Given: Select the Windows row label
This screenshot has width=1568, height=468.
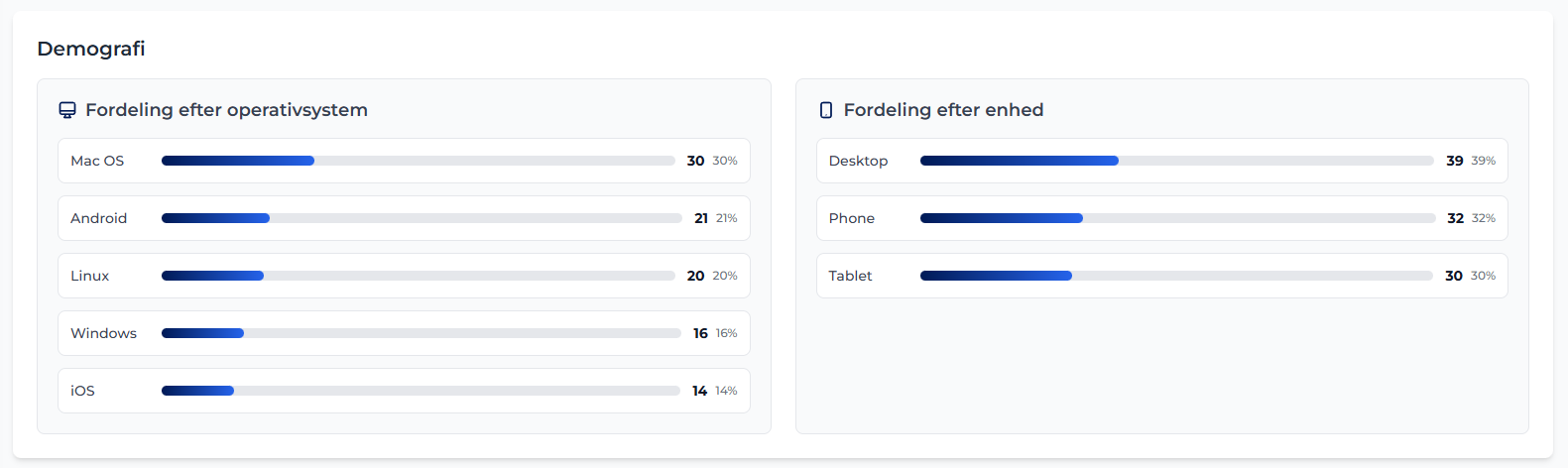Looking at the screenshot, I should 104,333.
